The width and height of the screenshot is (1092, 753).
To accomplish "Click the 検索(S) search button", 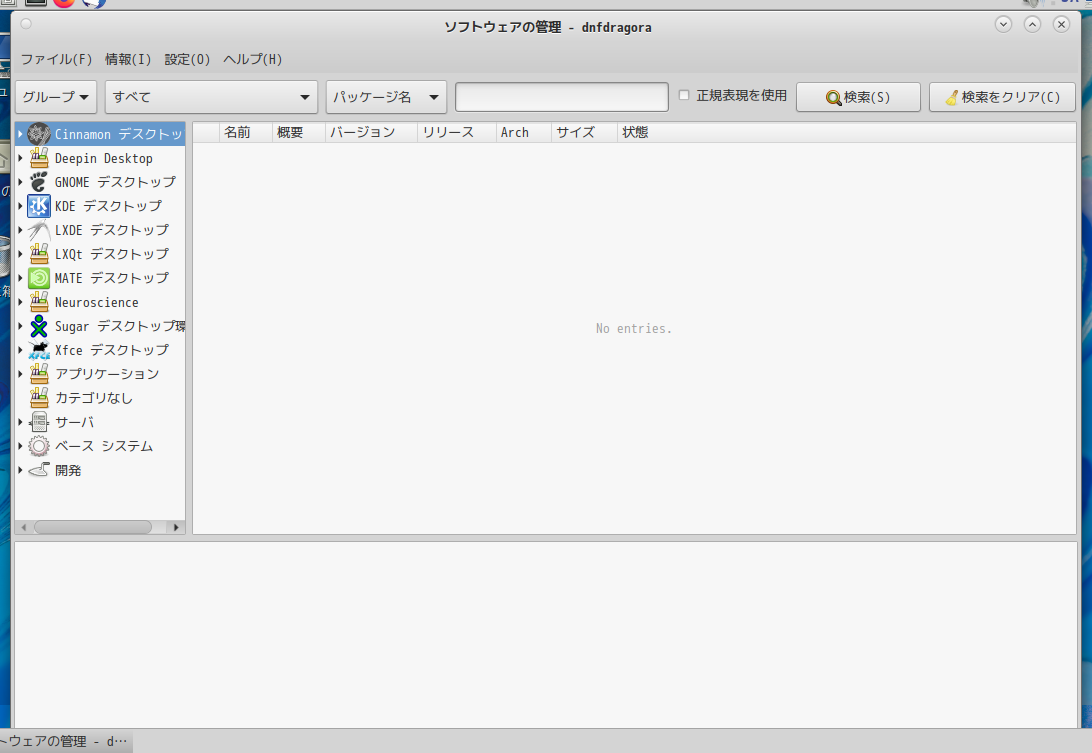I will 858,97.
